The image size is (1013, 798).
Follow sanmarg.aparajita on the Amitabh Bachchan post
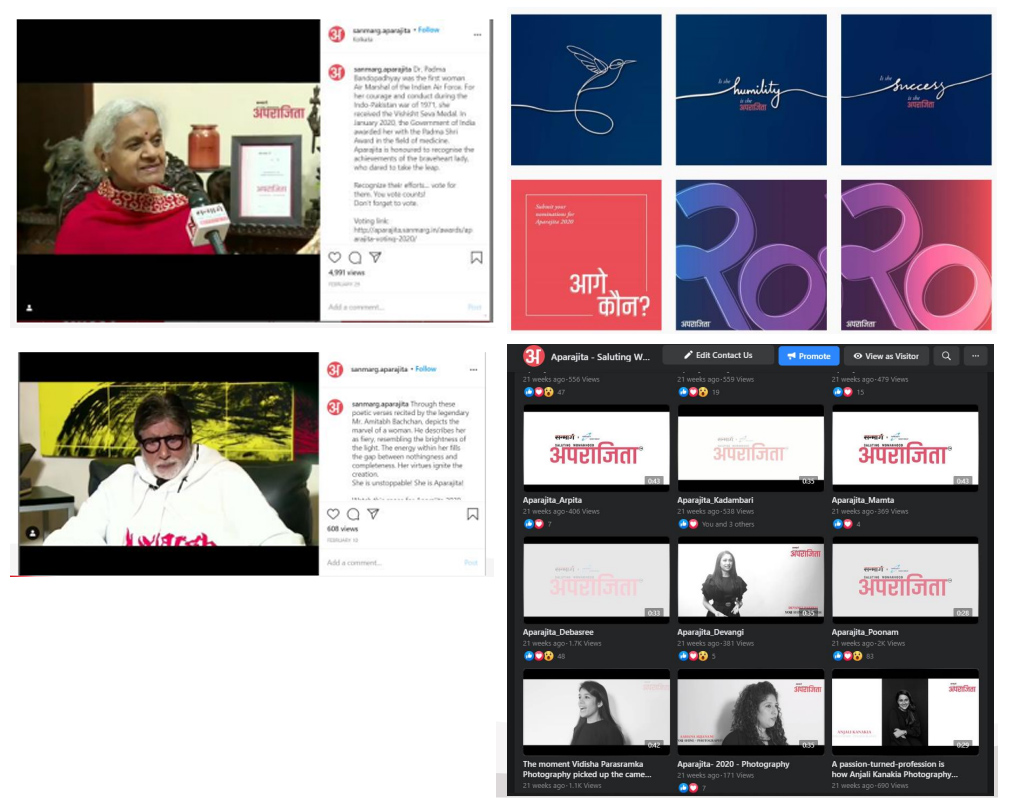click(x=426, y=369)
